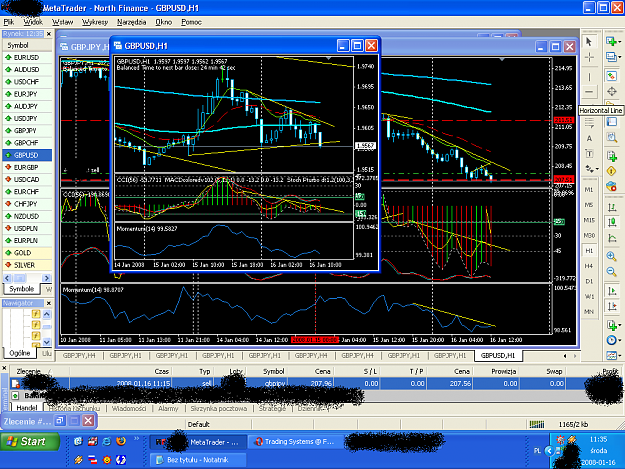
Task: Click connection status 1165/2 kb
Action: (573, 424)
